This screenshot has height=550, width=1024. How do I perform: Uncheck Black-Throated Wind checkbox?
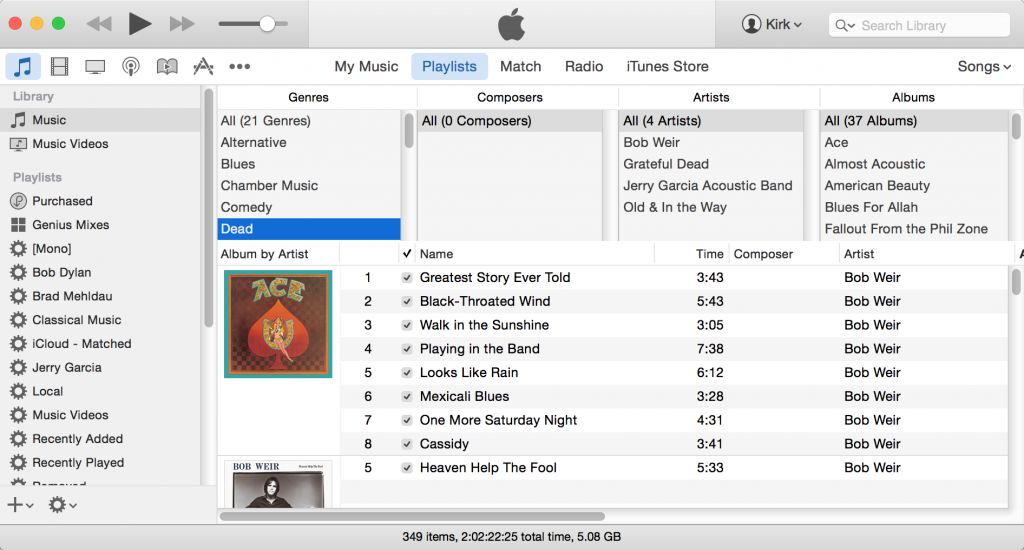click(407, 301)
